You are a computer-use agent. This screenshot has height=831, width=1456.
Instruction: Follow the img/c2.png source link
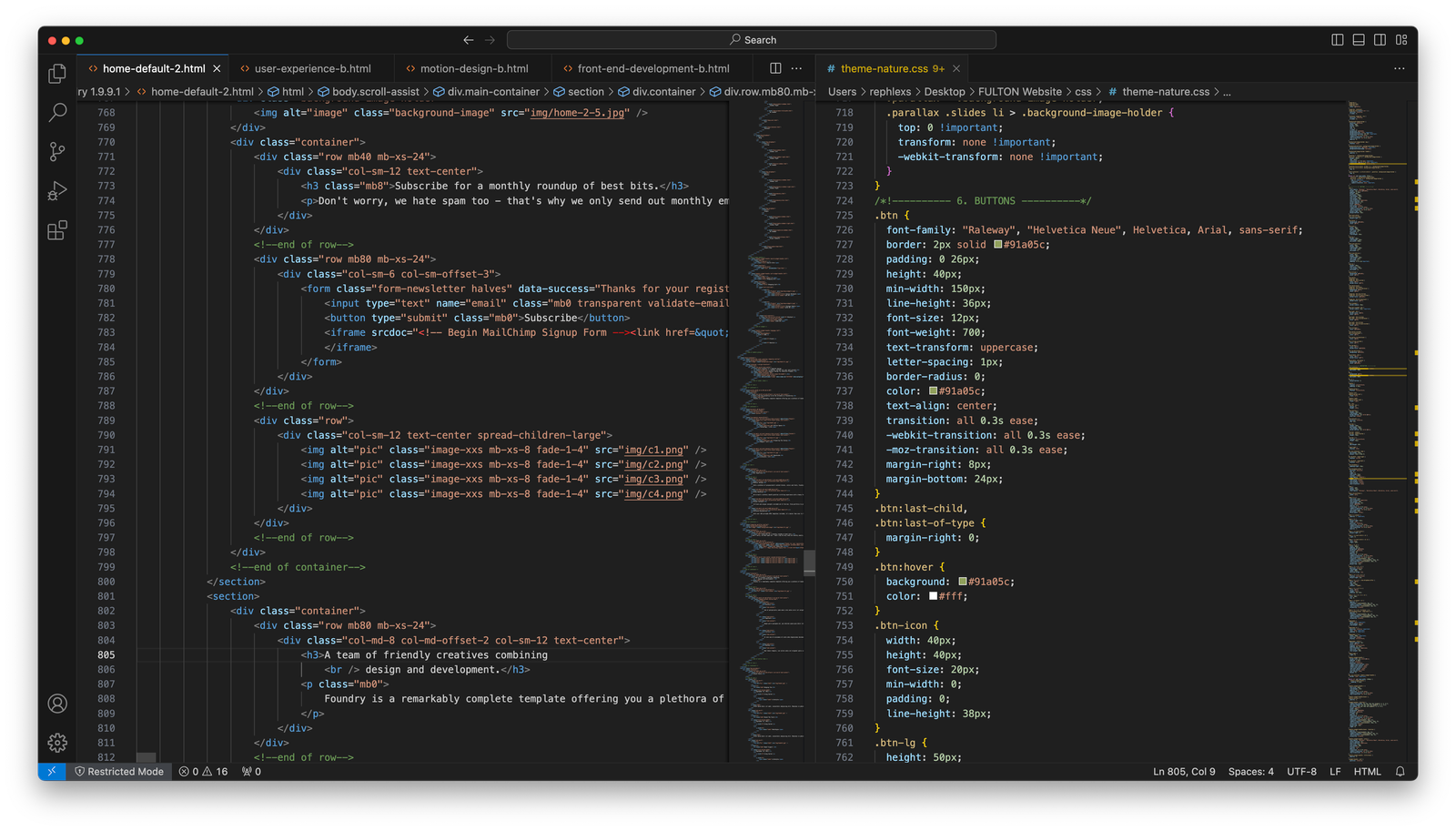pyautogui.click(x=653, y=464)
